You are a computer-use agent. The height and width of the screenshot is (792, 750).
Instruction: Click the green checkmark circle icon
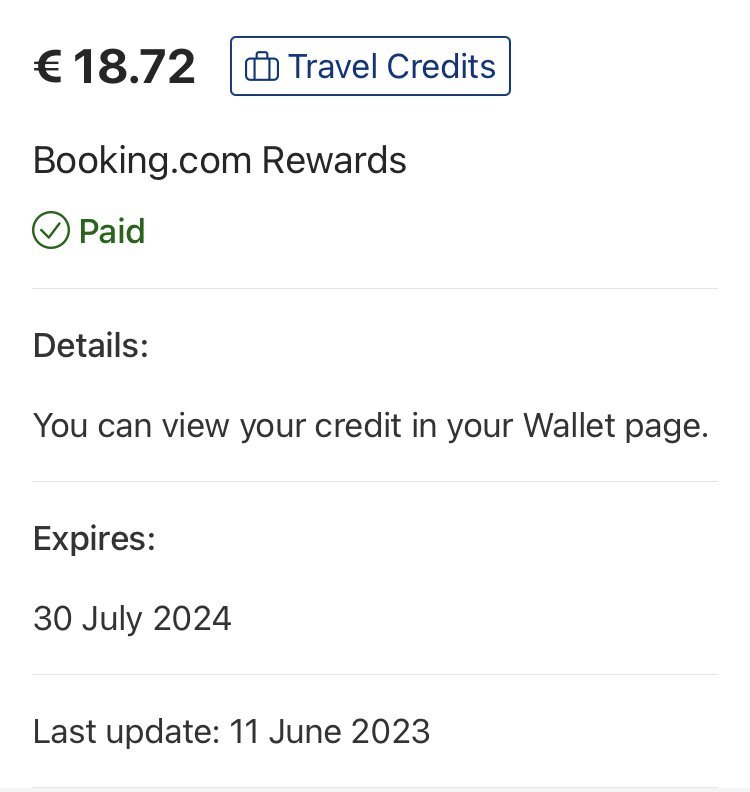click(49, 231)
